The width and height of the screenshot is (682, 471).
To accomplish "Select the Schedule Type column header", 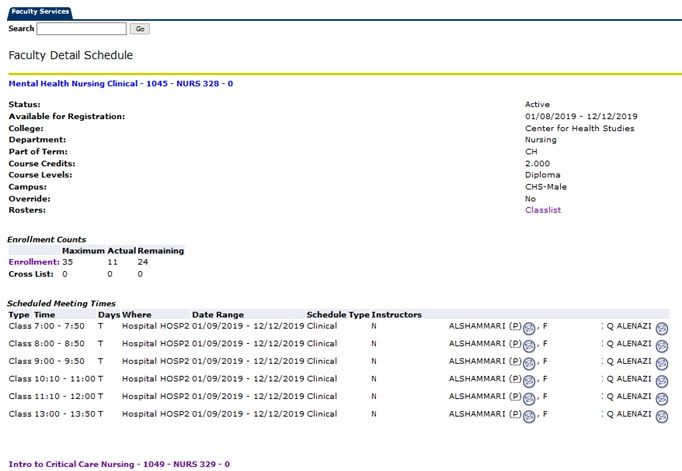I will [x=338, y=314].
